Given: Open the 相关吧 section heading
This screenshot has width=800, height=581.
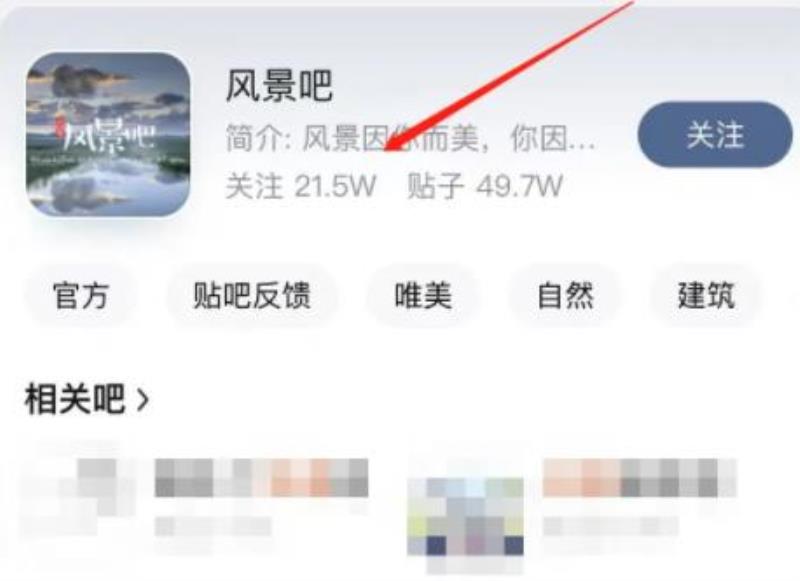Looking at the screenshot, I should 74,399.
